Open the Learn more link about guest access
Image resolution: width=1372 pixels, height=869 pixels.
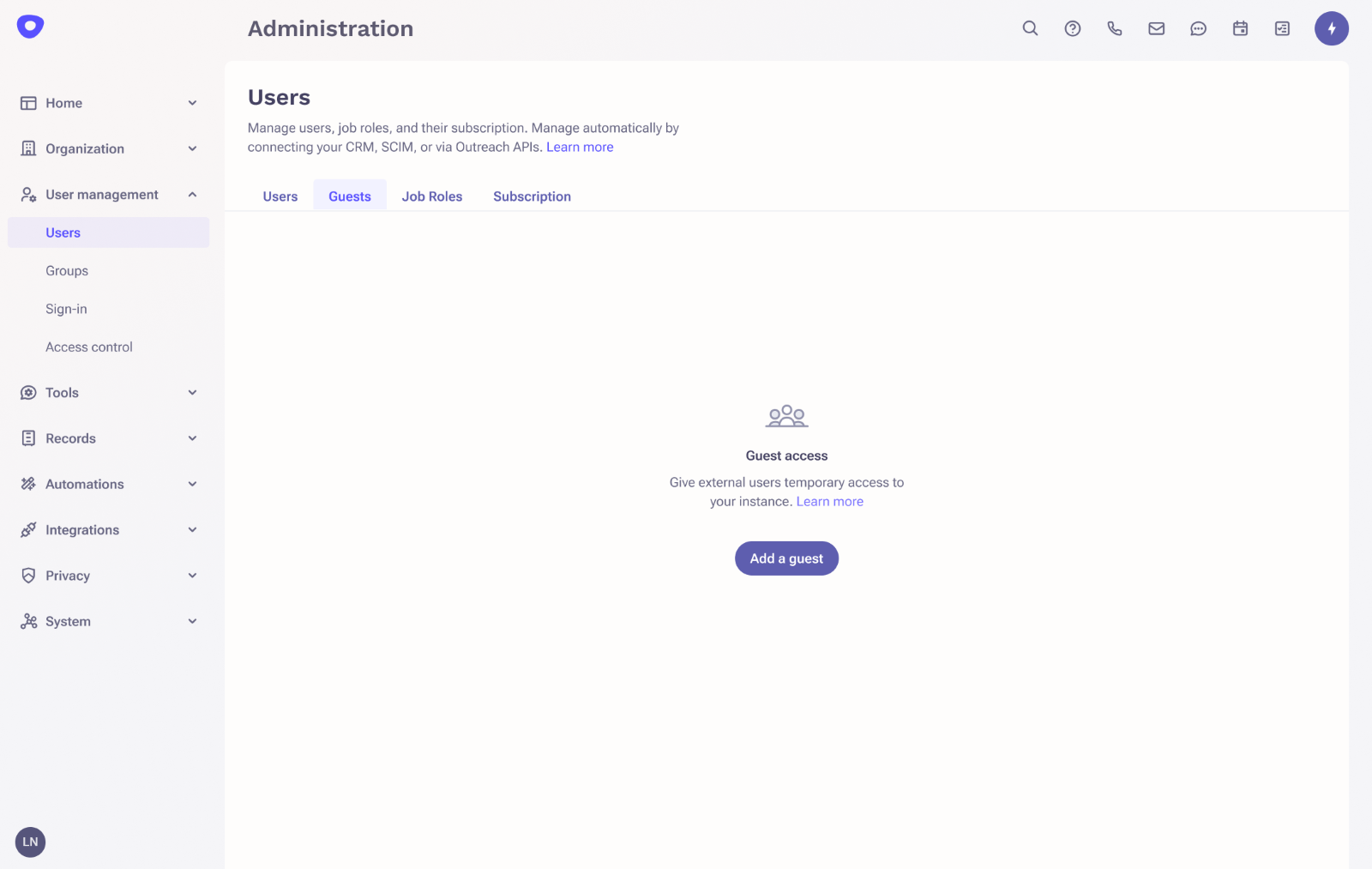[829, 501]
